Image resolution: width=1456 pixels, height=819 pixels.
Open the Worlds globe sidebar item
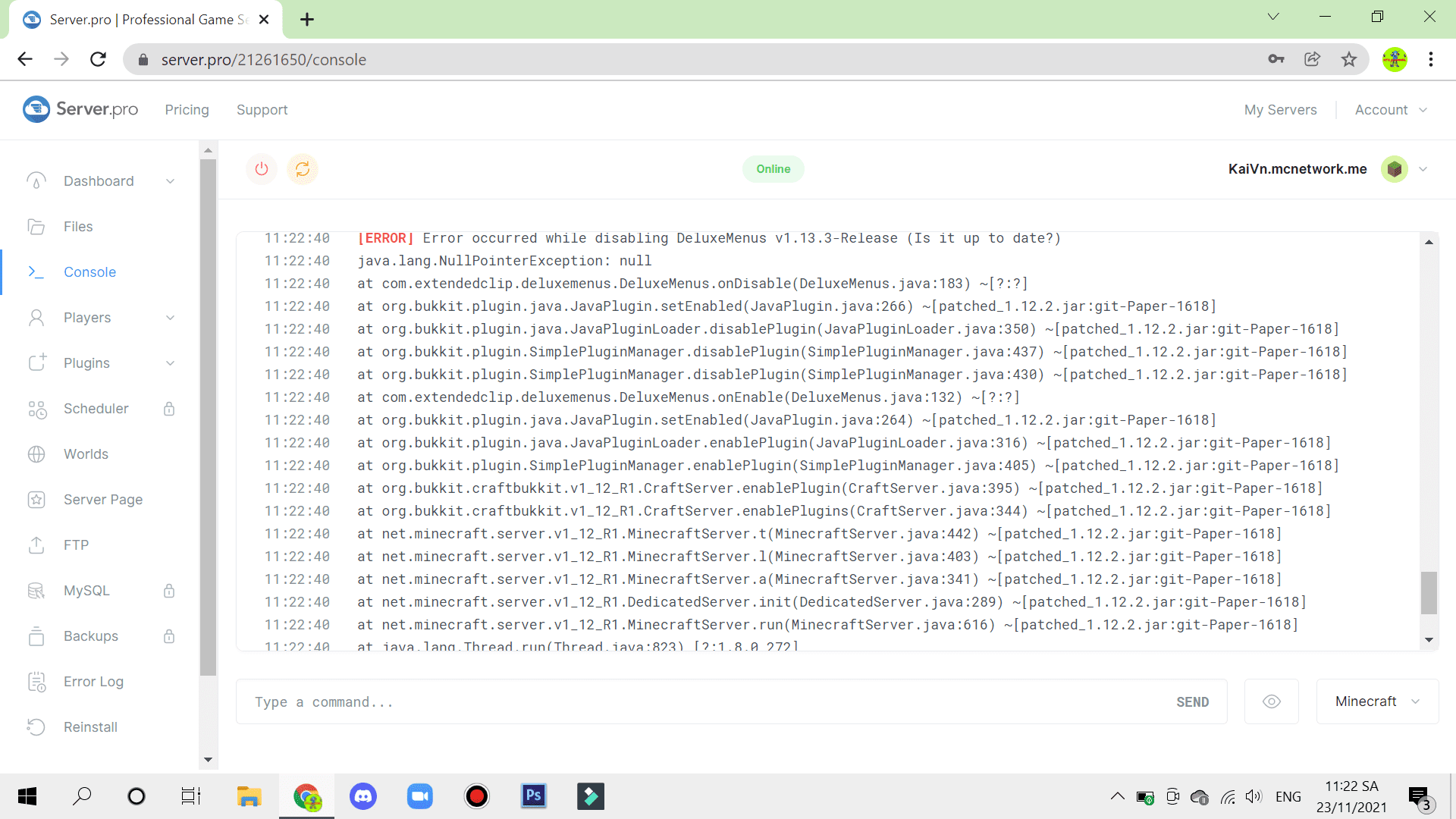tap(85, 454)
